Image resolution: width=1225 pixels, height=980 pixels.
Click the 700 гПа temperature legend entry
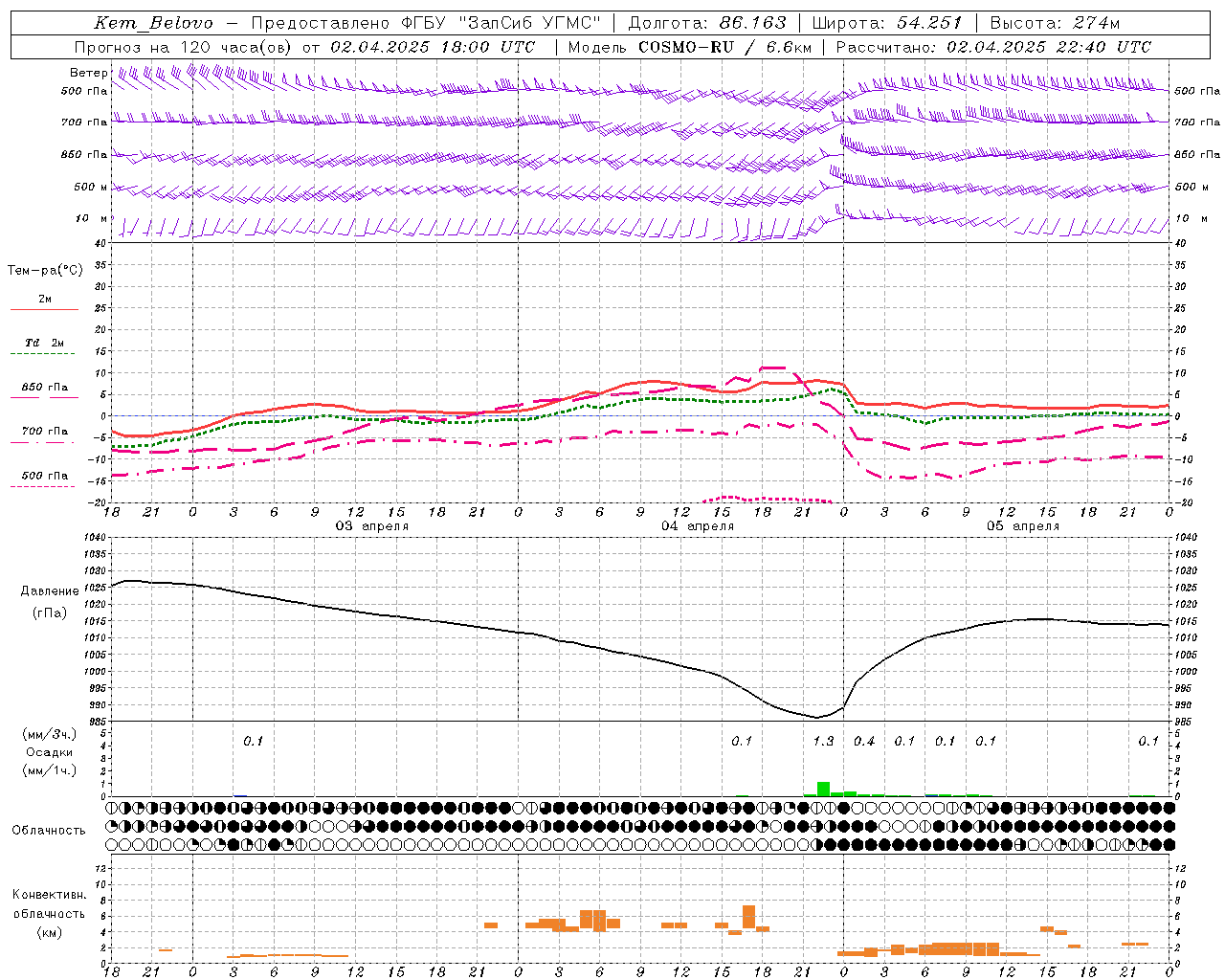45,432
